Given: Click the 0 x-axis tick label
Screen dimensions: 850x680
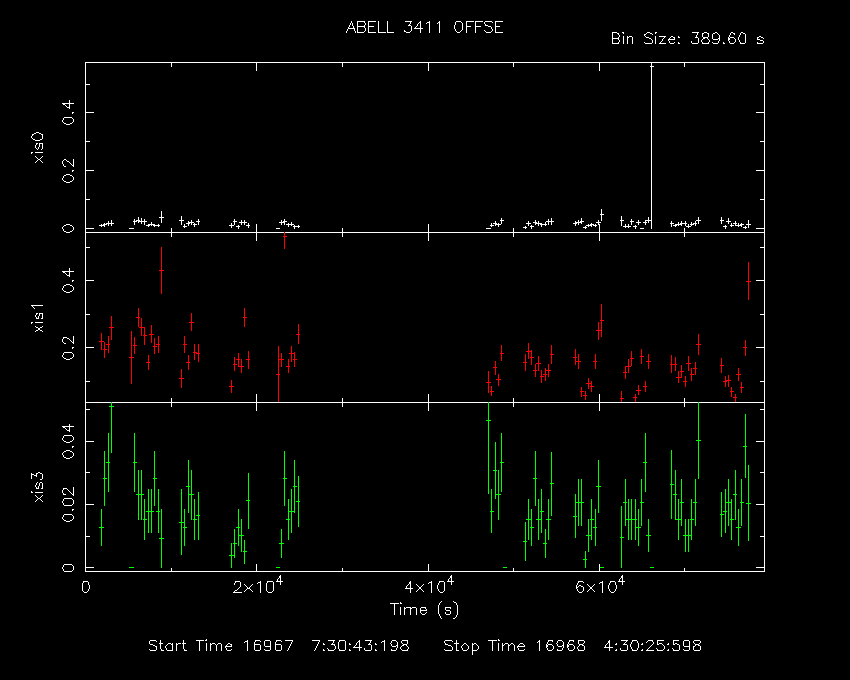Looking at the screenshot, I should (x=86, y=588).
